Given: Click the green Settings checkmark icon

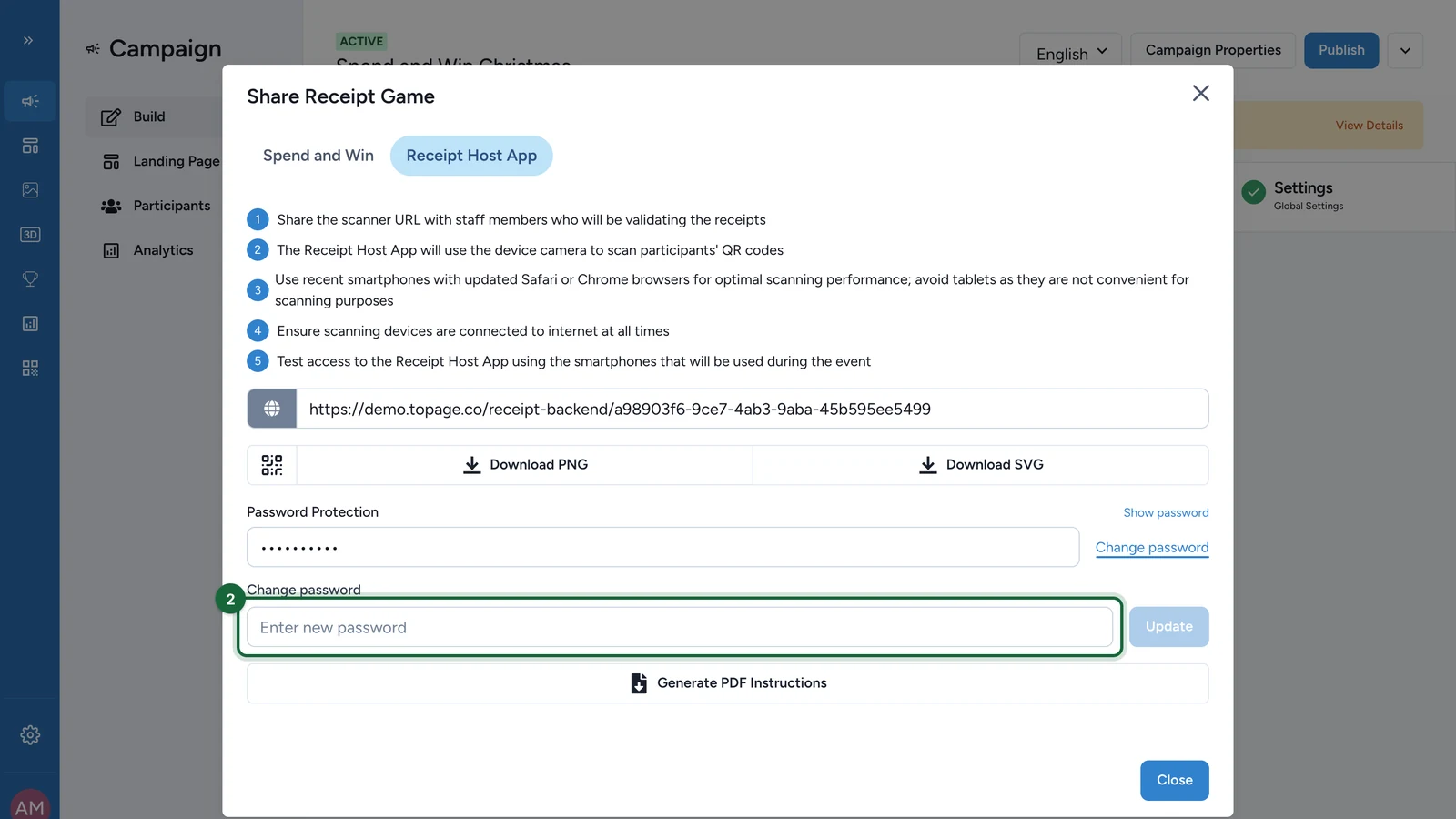Looking at the screenshot, I should pyautogui.click(x=1254, y=192).
